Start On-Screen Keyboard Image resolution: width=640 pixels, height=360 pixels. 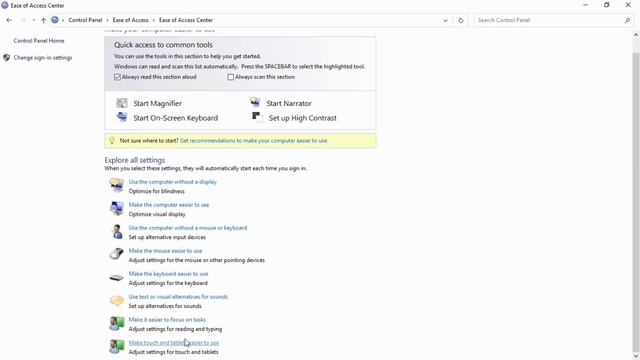coord(176,118)
